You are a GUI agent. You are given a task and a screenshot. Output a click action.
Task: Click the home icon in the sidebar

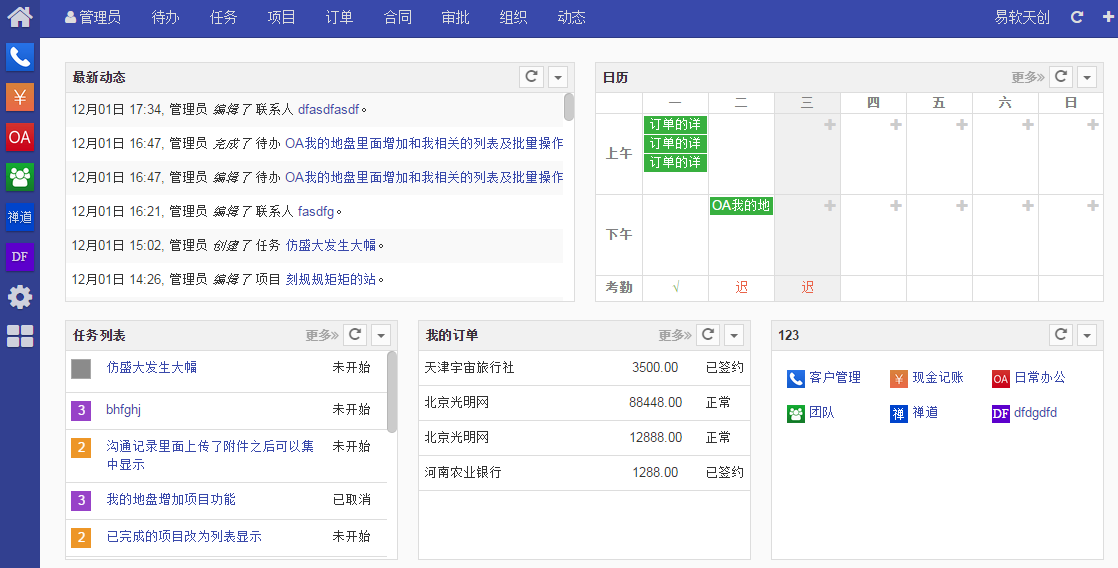(x=20, y=17)
